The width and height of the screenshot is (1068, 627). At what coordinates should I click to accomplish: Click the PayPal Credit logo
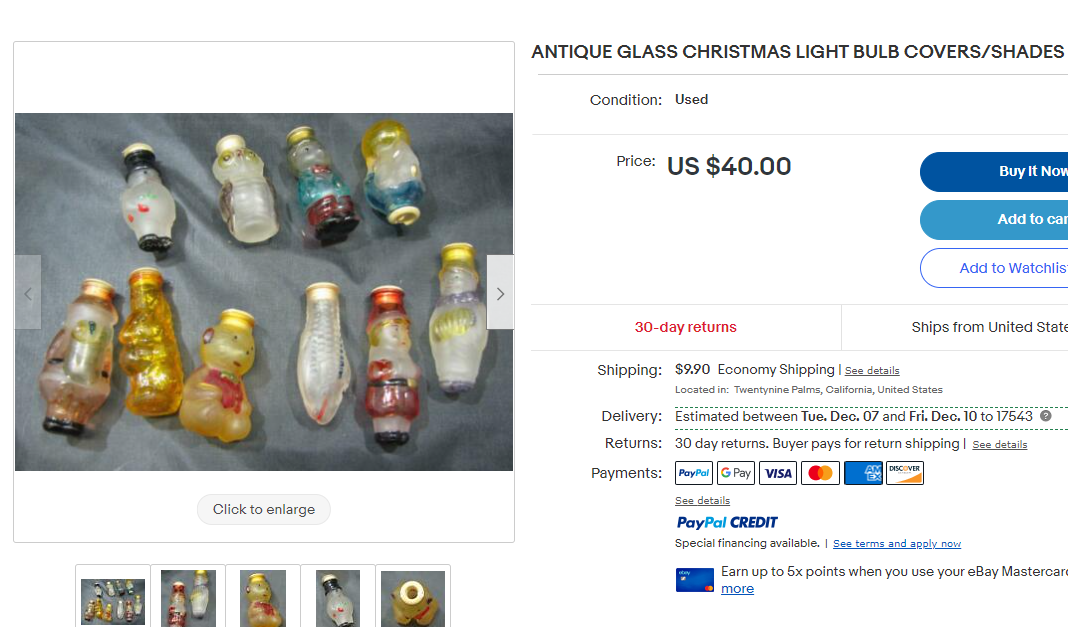point(727,522)
